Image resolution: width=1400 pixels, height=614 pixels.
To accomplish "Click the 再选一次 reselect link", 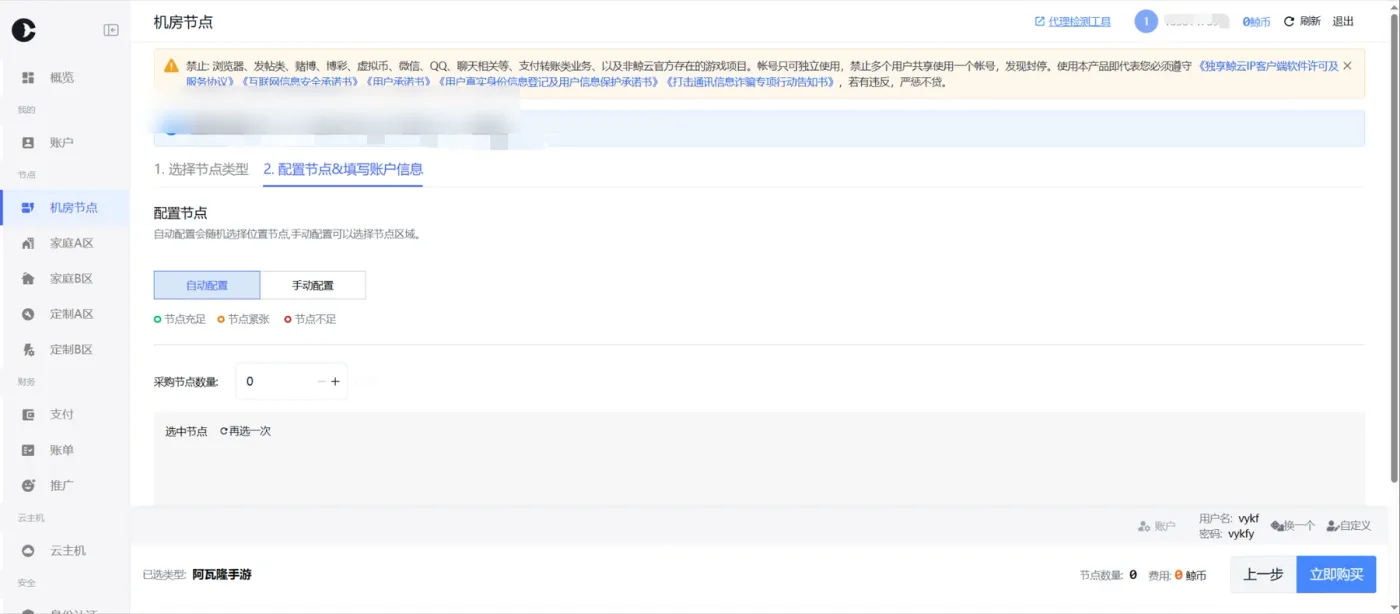I will (x=245, y=431).
